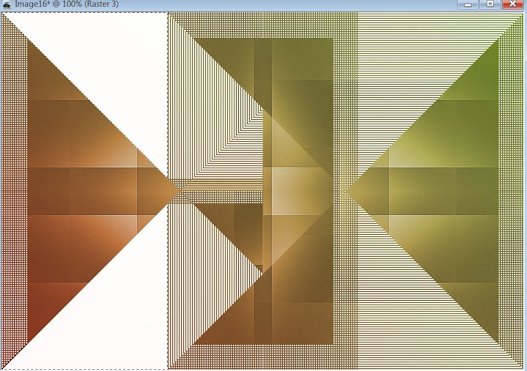Minimize the Image16 document window
527x371 pixels.
click(x=468, y=4)
